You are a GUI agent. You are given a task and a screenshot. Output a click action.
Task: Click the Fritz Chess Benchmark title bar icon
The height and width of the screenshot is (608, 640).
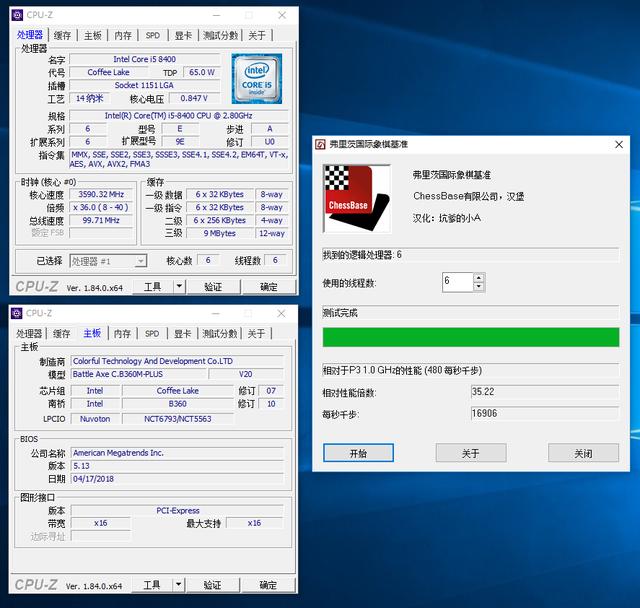[x=320, y=144]
